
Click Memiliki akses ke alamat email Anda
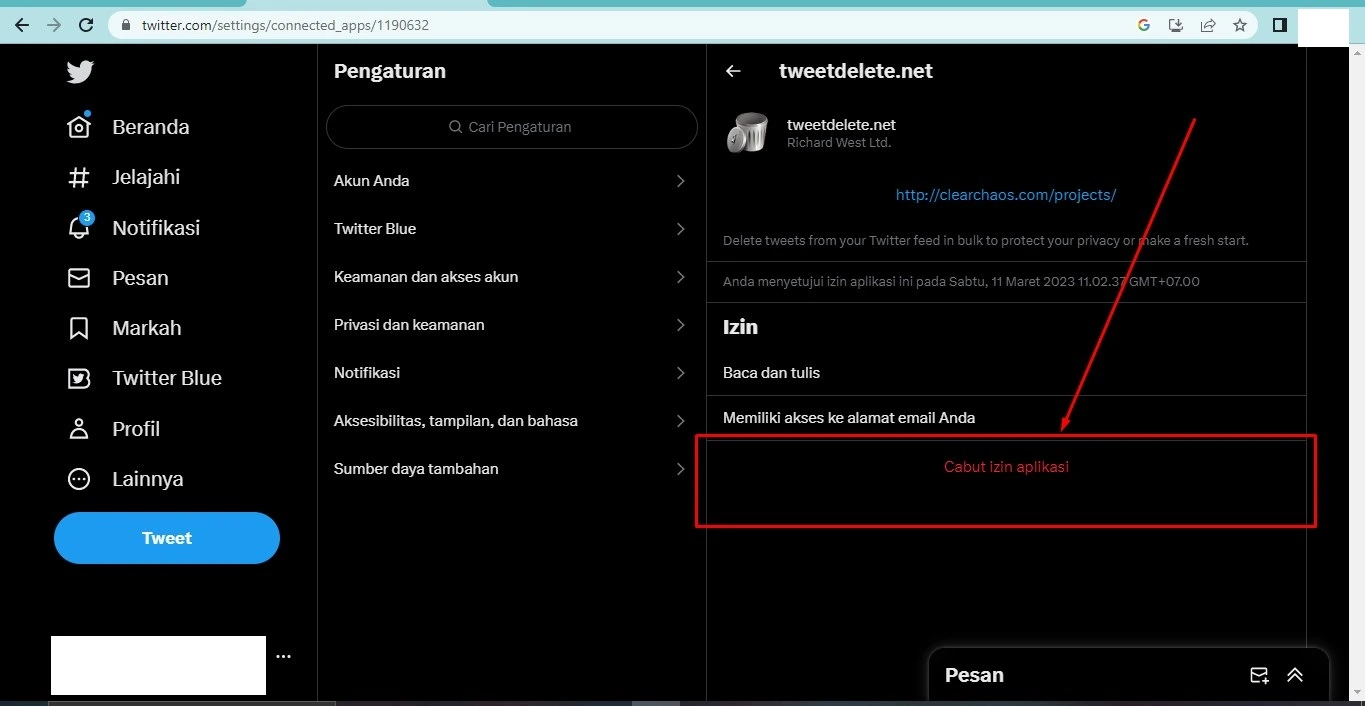point(849,418)
